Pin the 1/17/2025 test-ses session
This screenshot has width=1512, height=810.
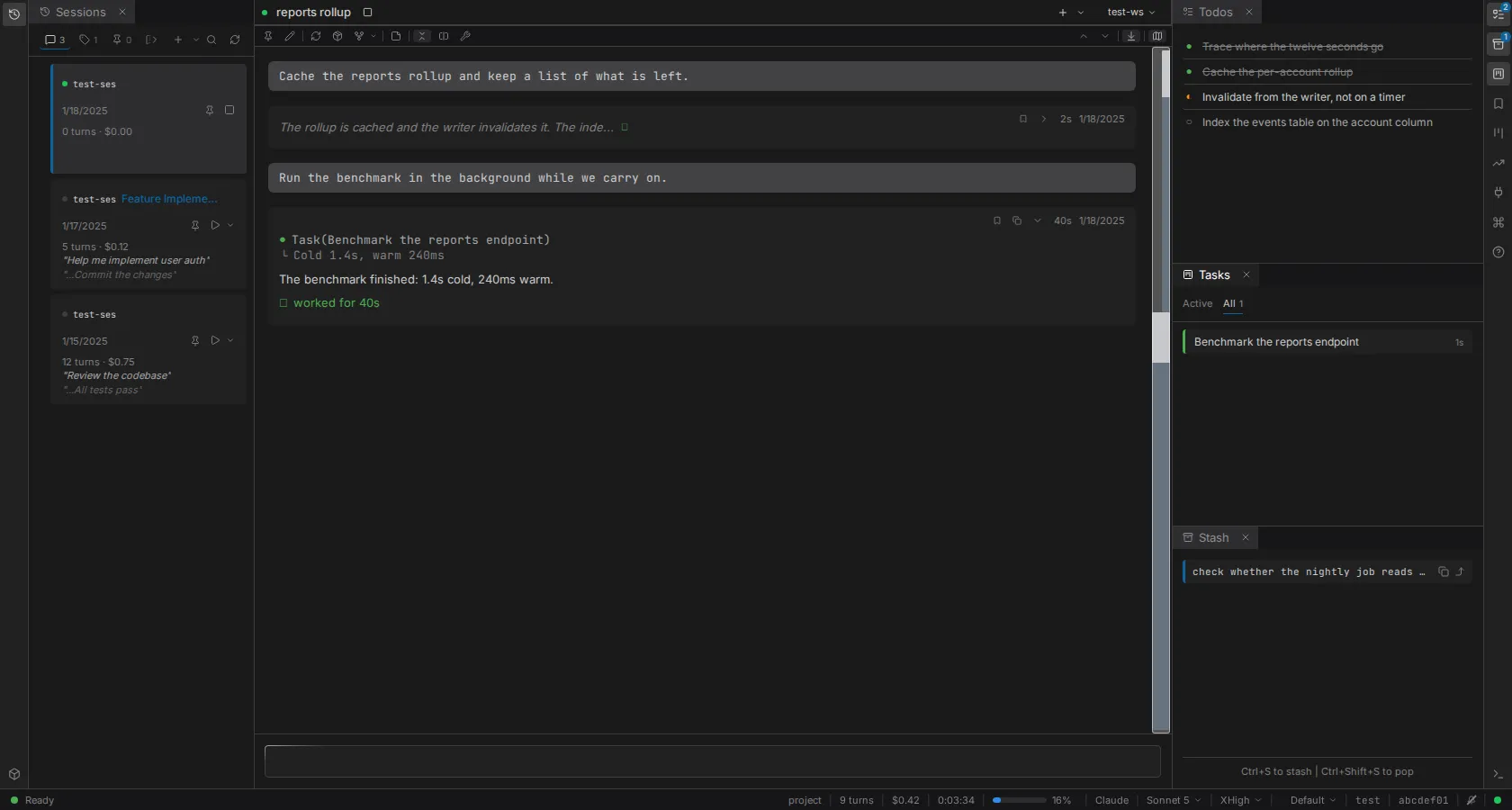pos(195,225)
